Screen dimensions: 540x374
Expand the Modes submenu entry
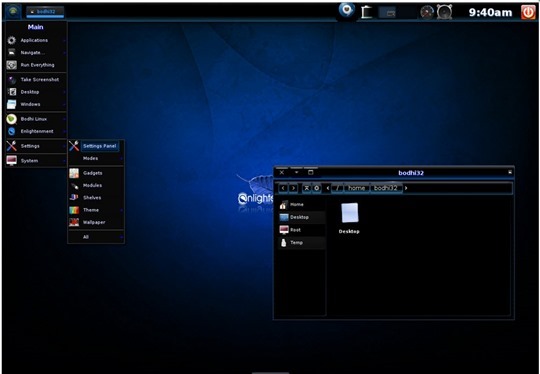96,158
